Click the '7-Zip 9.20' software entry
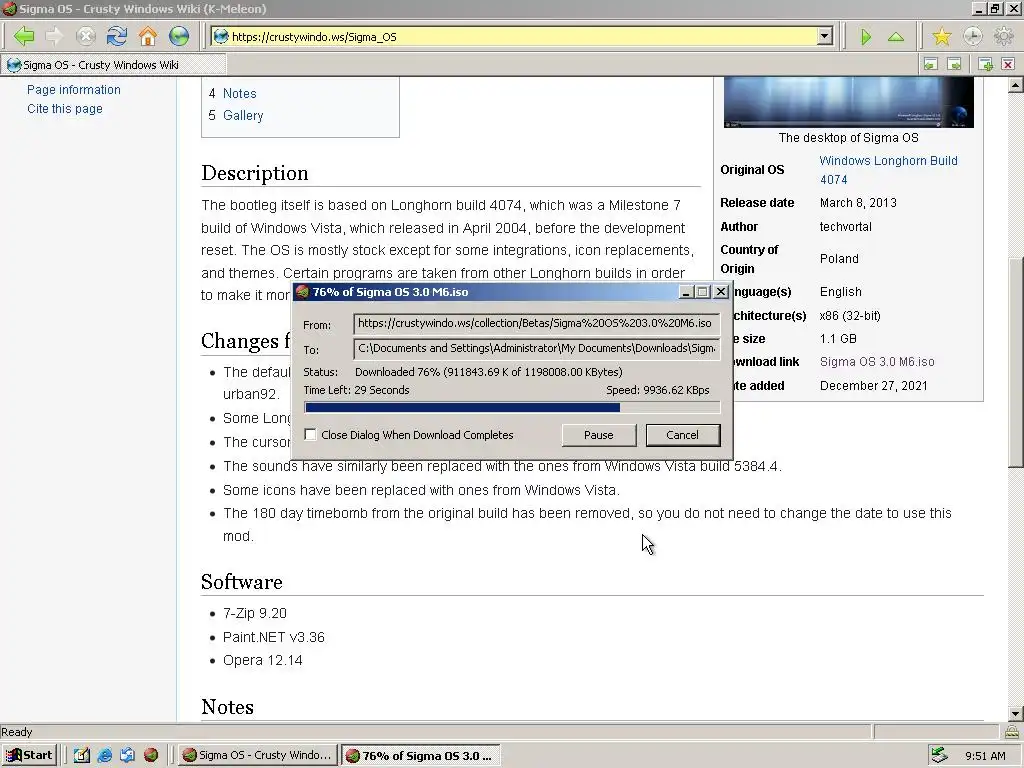1024x768 pixels. click(x=255, y=613)
